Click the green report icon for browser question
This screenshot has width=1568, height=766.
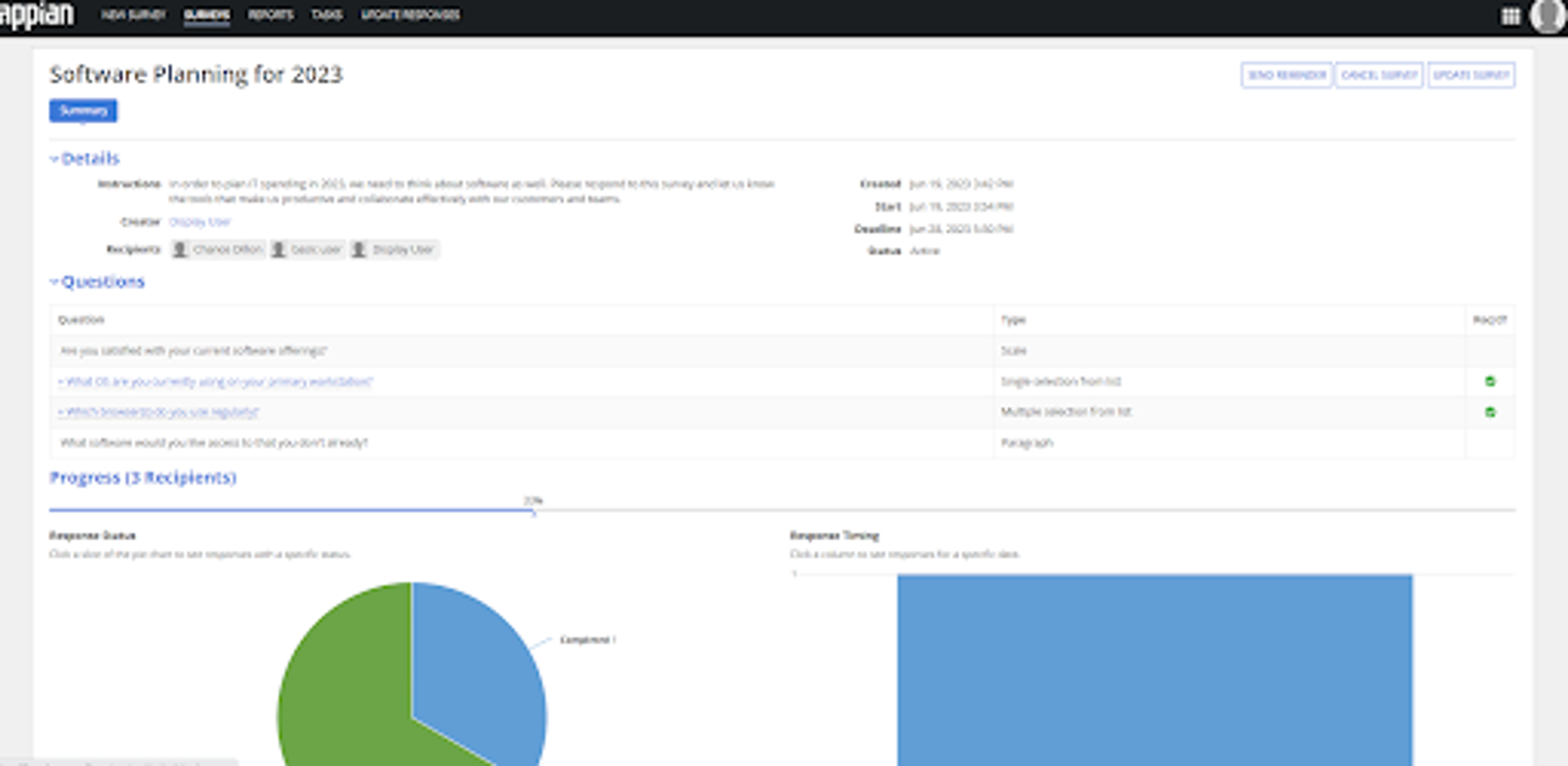click(1490, 412)
